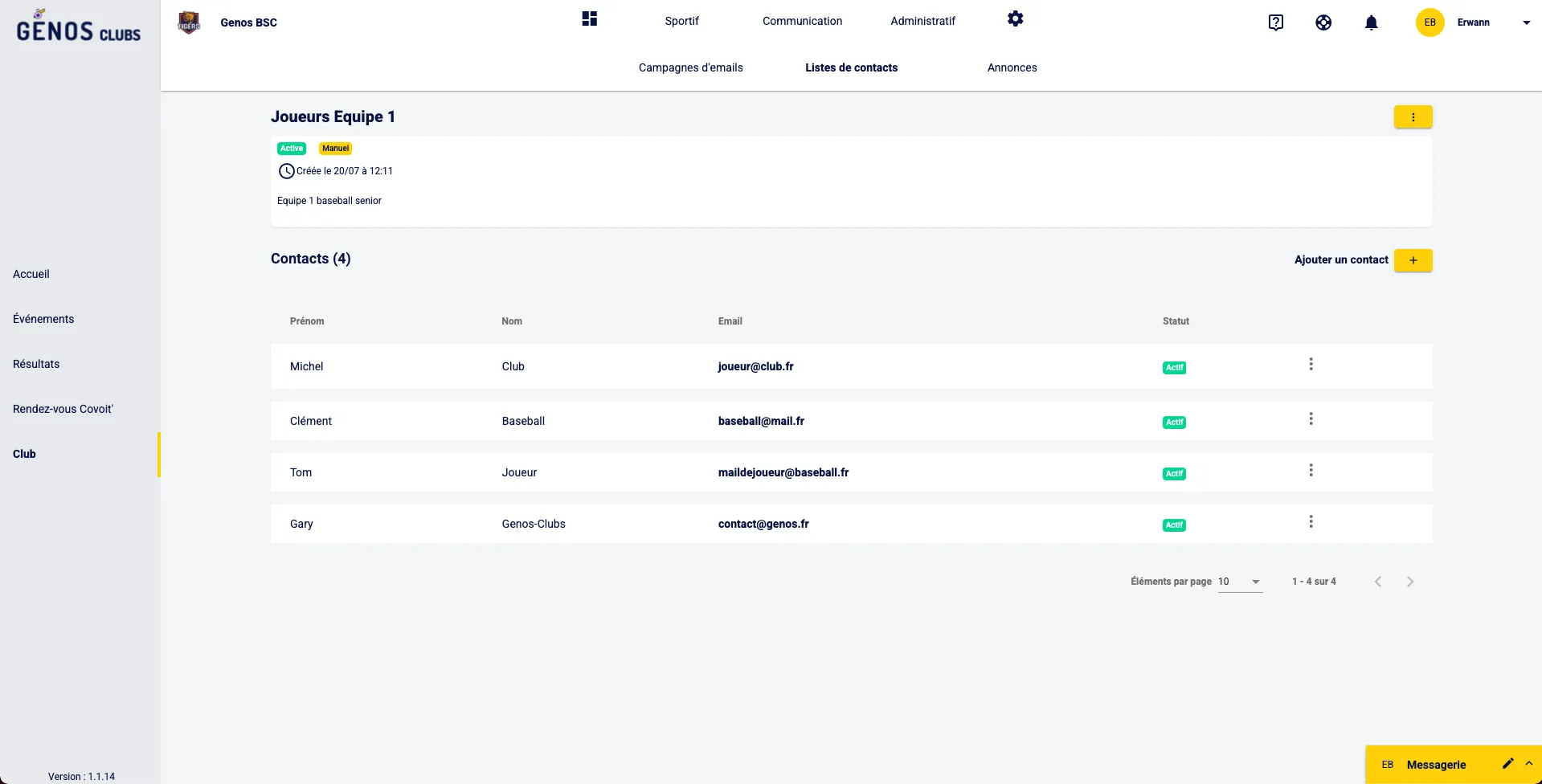Click the support lifebuoy icon
Viewport: 1542px width, 784px height.
[1323, 22]
